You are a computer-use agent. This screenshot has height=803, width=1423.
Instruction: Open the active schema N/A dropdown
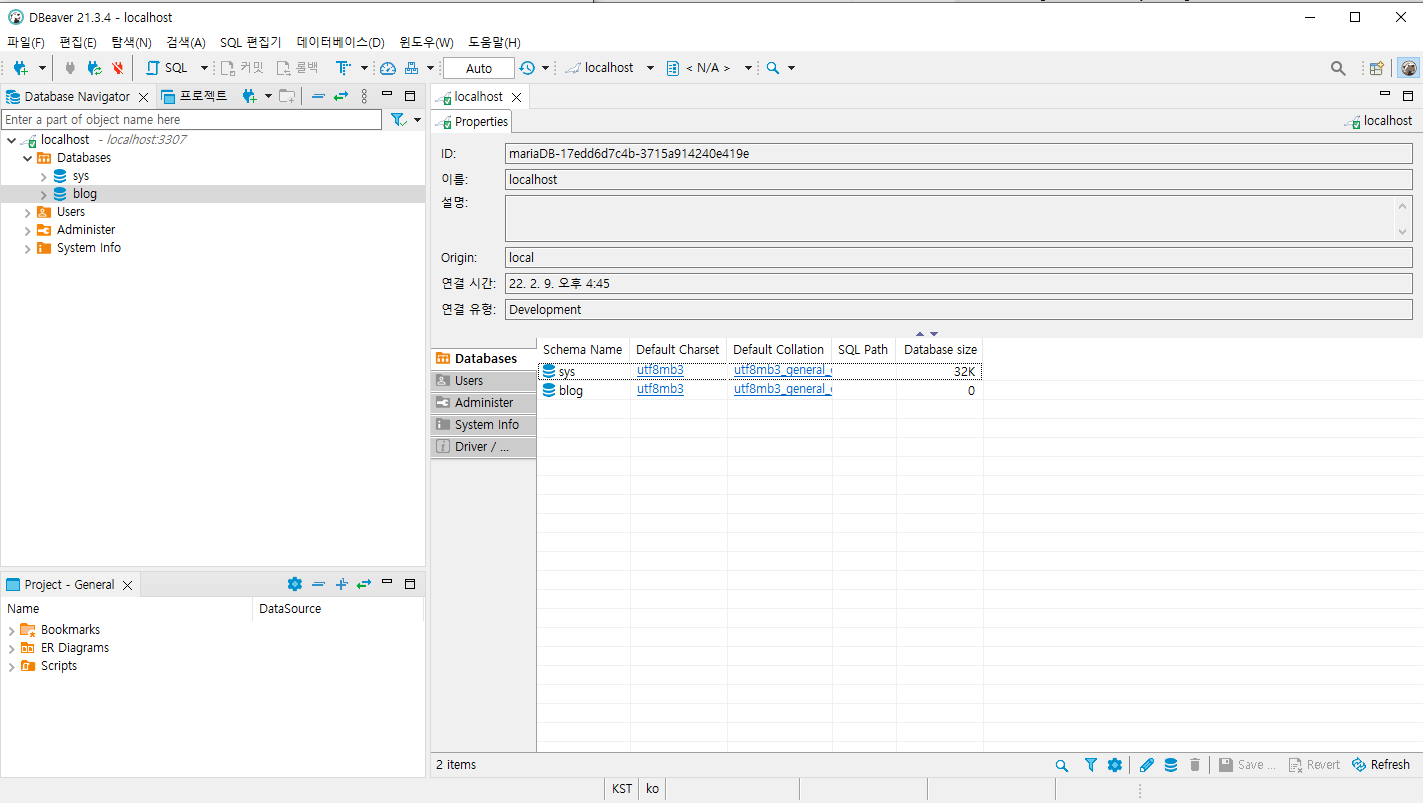coord(709,68)
